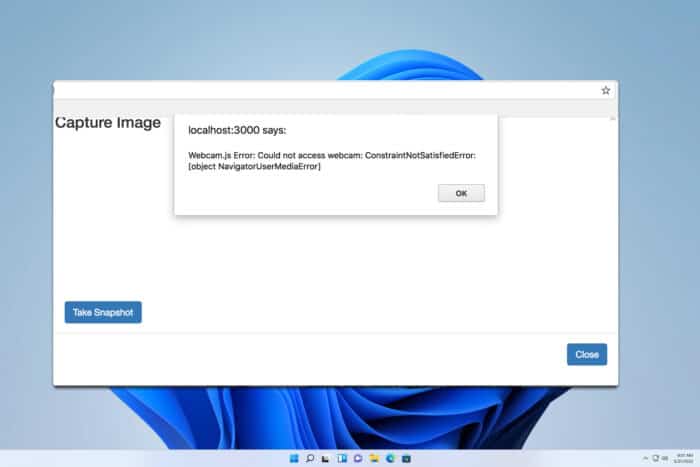Click the 'Capture Image' title

pyautogui.click(x=108, y=122)
